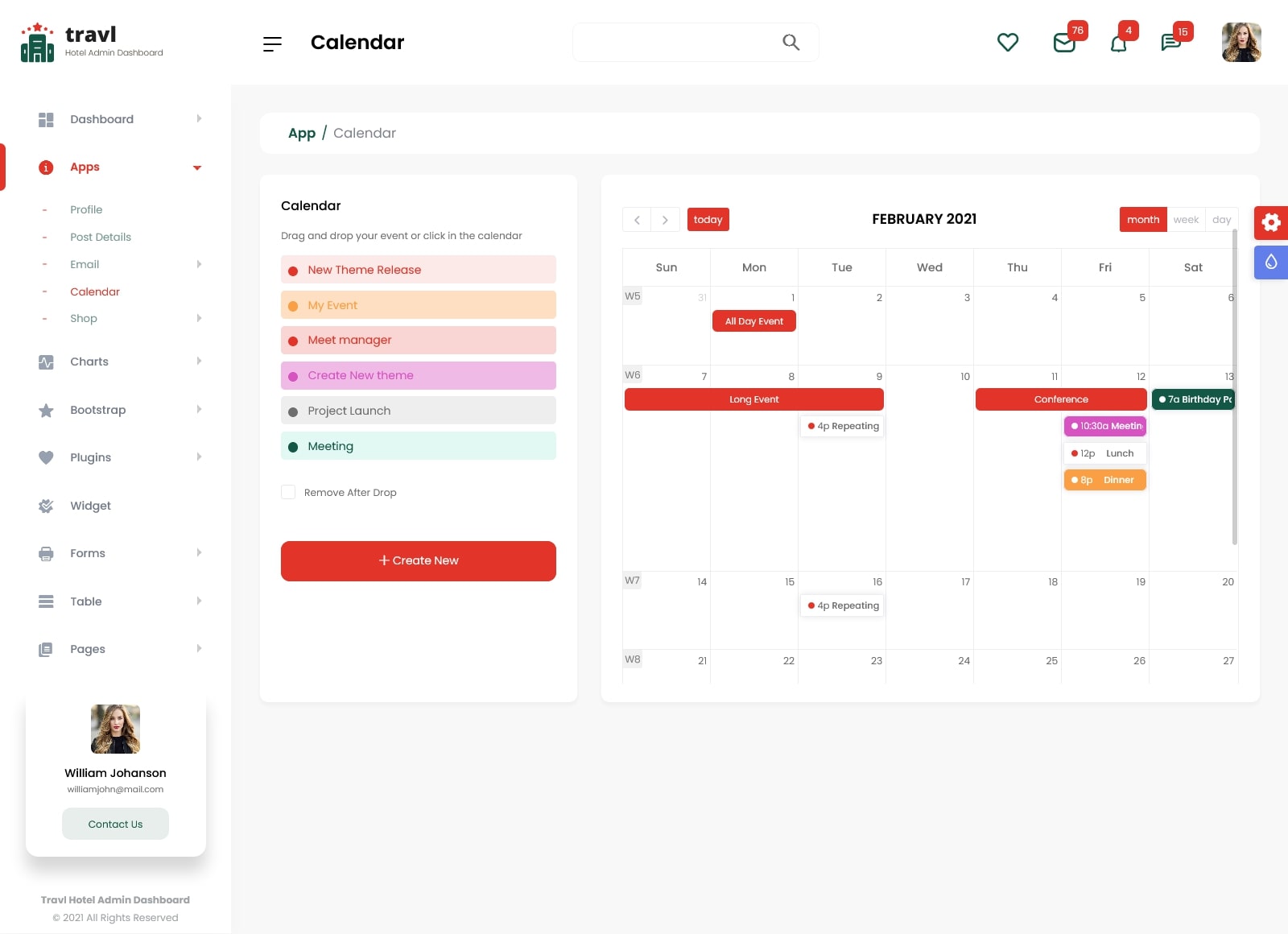
Task: Open favorites via heart icon
Action: pyautogui.click(x=1007, y=42)
